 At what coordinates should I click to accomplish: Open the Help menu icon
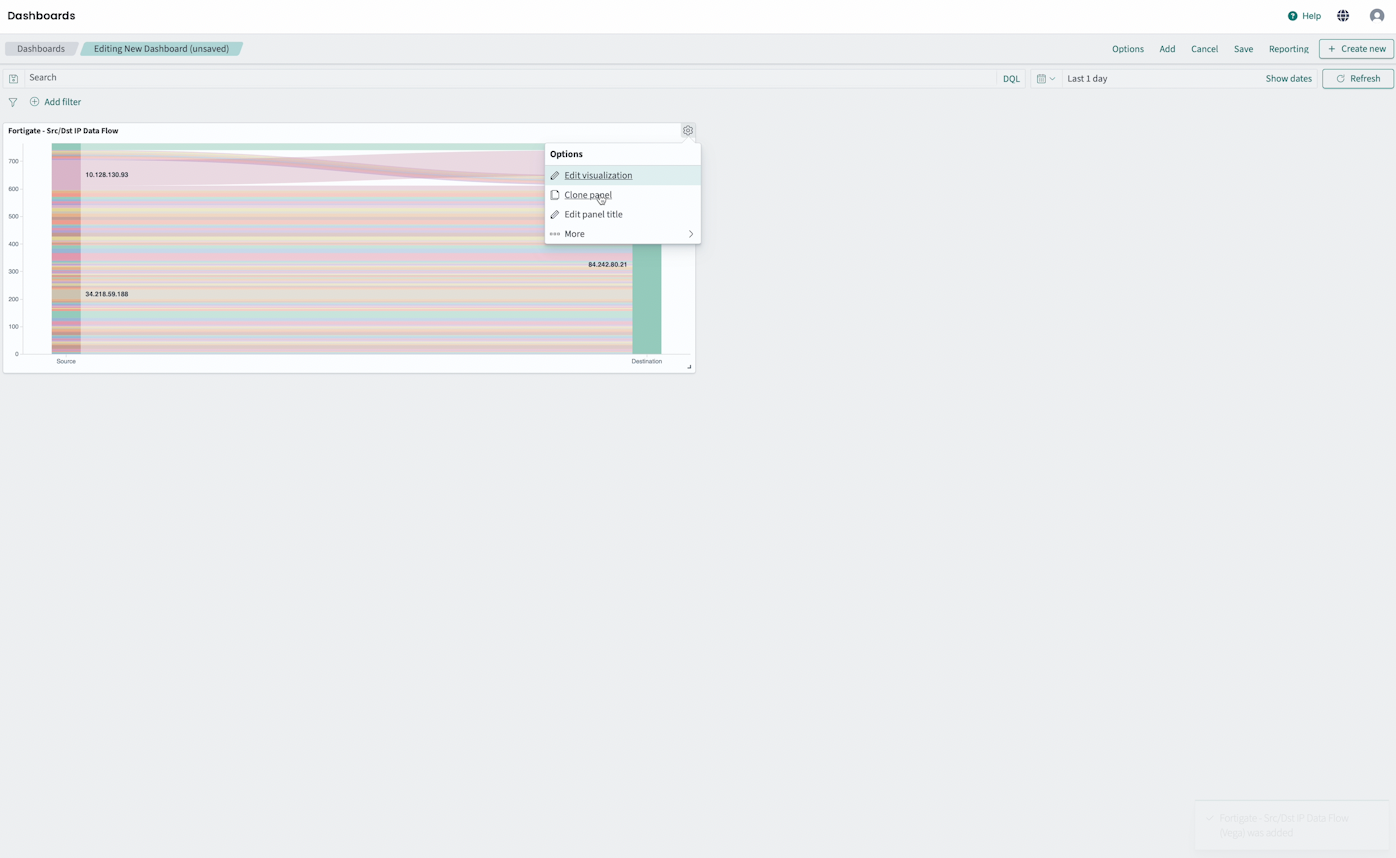point(1292,16)
